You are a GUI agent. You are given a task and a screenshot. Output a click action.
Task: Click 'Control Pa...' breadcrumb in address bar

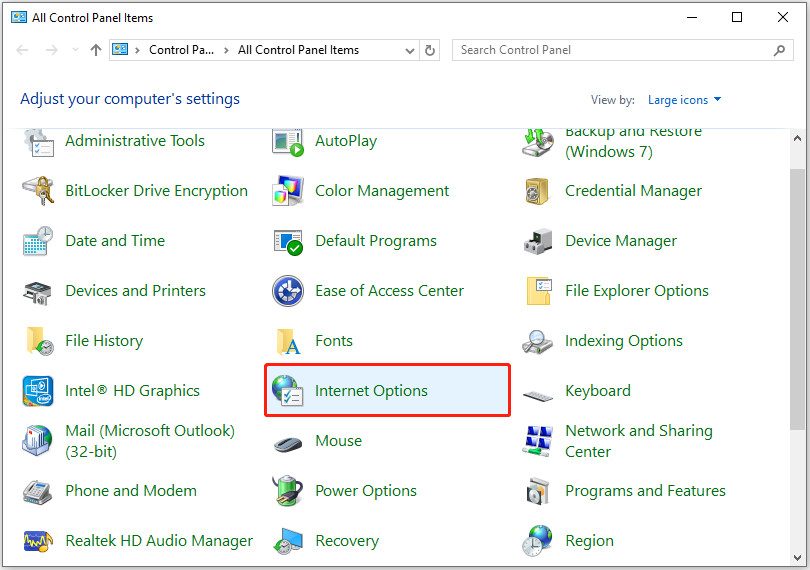click(181, 50)
